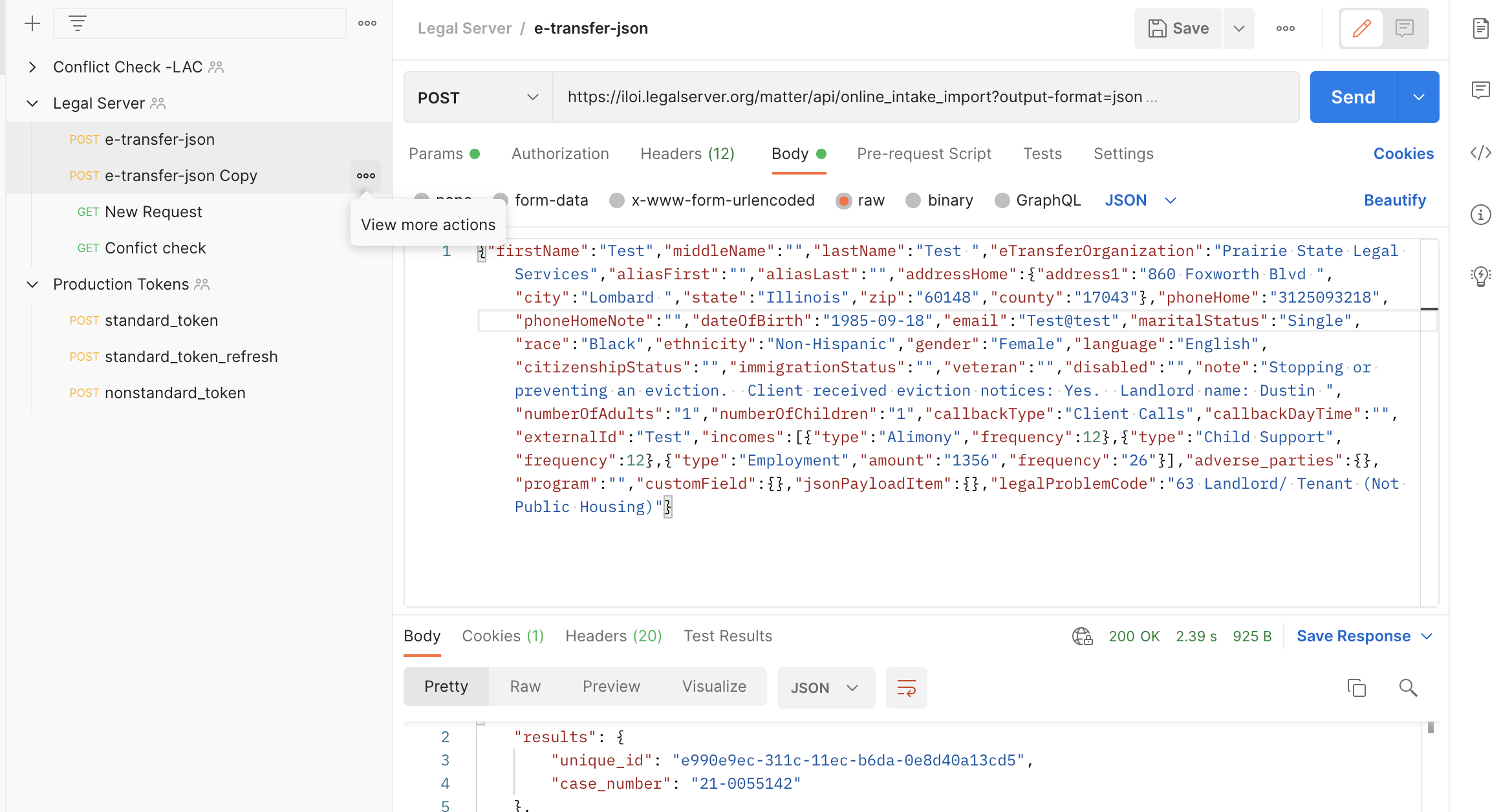Click the Save disk icon button
This screenshot has height=812, width=1512.
coord(1178,28)
